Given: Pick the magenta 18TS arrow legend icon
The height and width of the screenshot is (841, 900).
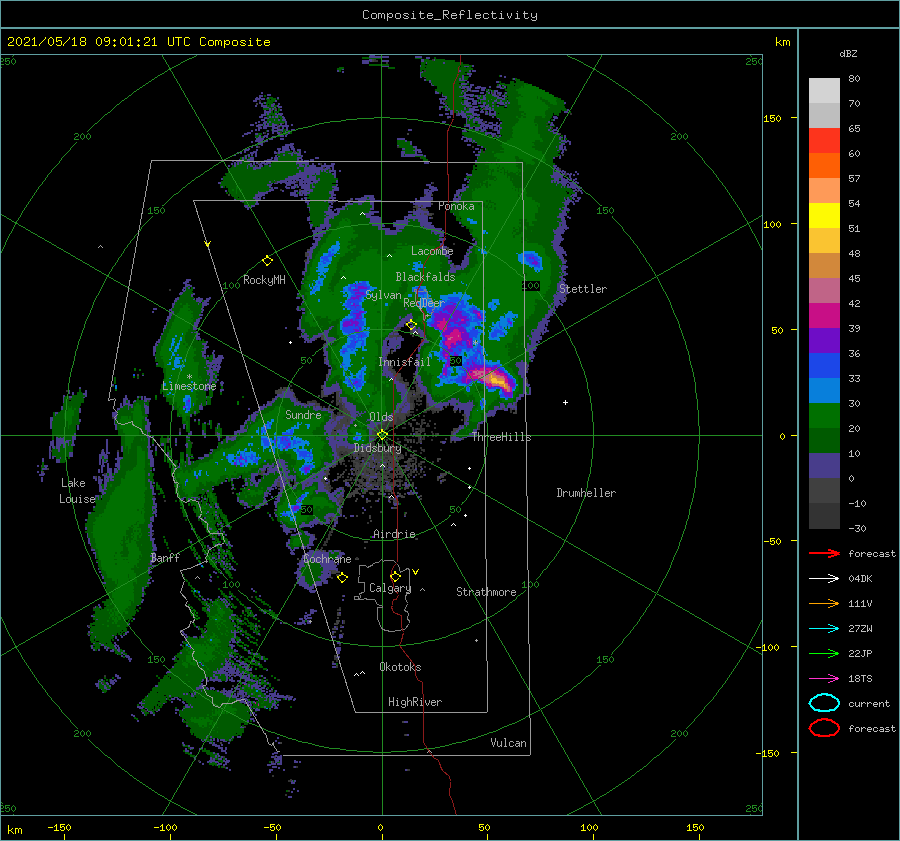Looking at the screenshot, I should [824, 678].
